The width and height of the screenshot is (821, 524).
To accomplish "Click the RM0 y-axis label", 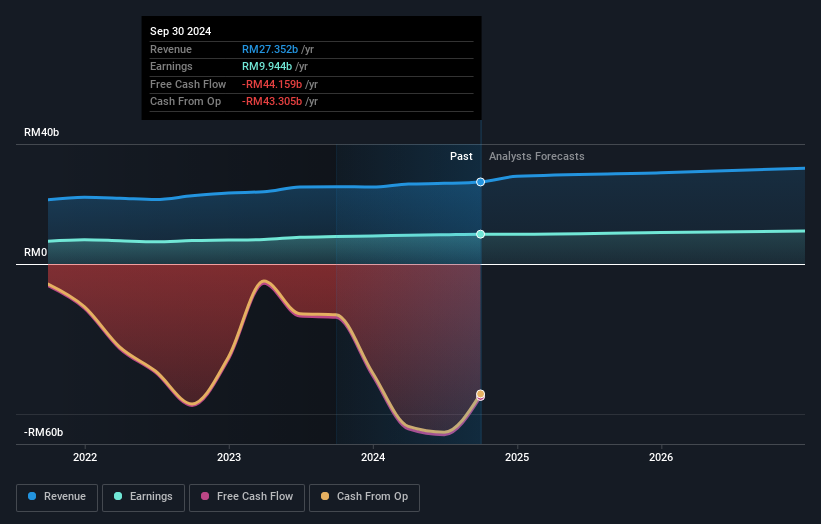I will pyautogui.click(x=36, y=252).
